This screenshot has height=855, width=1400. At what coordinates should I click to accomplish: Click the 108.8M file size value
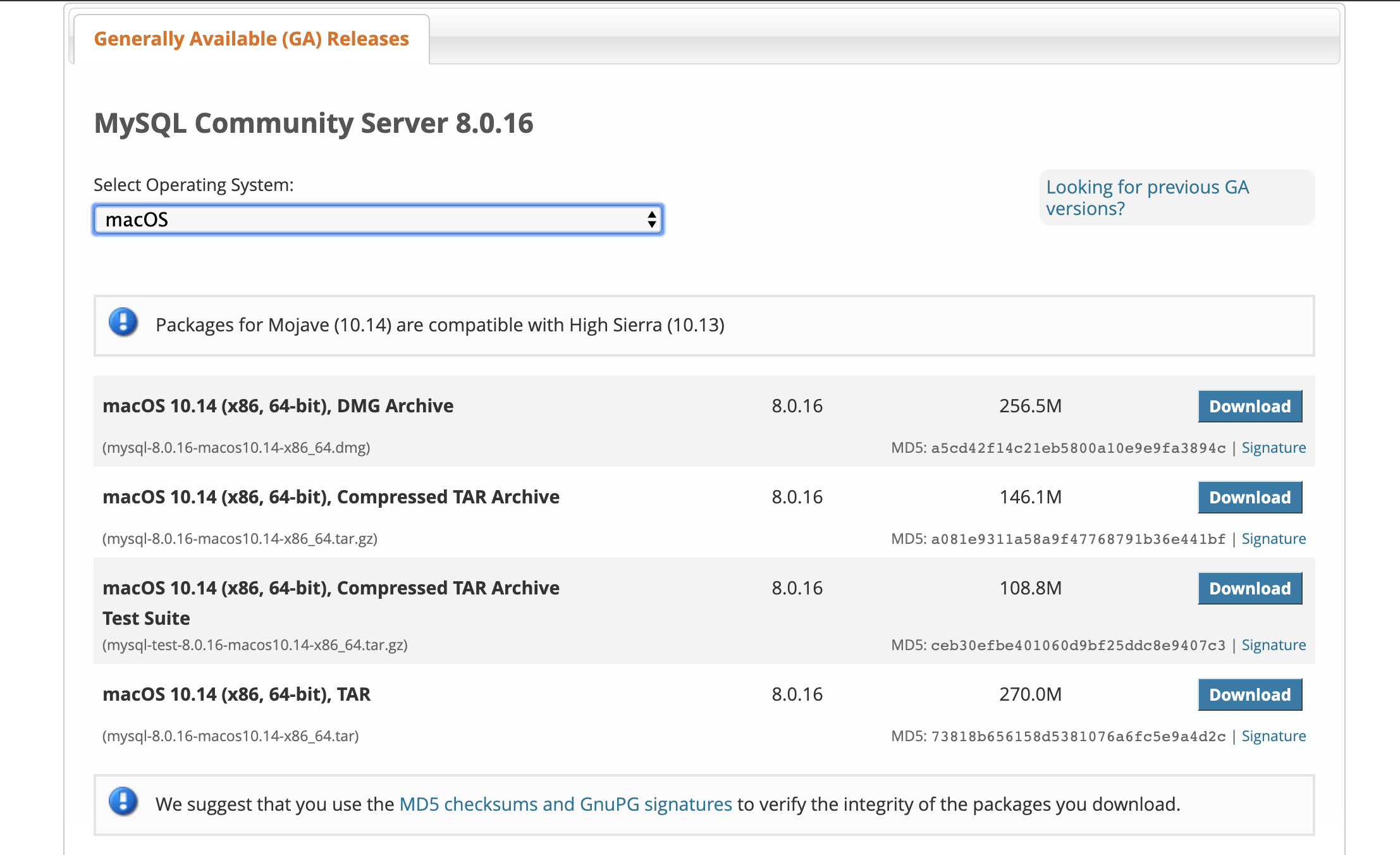[x=1030, y=588]
